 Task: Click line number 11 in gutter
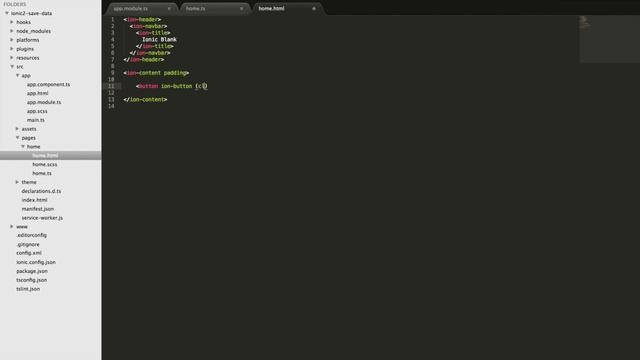pos(111,86)
